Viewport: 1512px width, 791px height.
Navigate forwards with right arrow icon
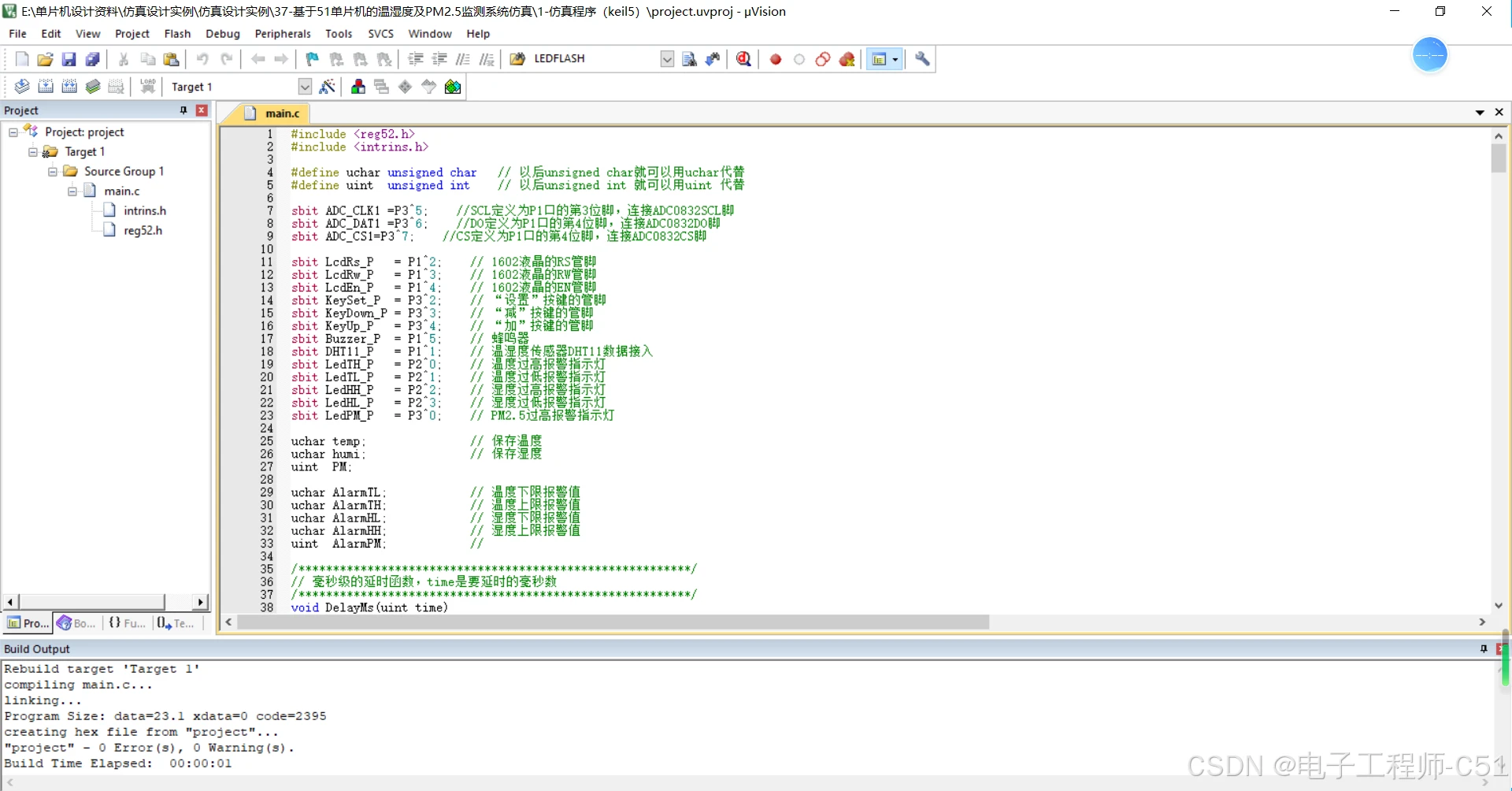click(281, 59)
